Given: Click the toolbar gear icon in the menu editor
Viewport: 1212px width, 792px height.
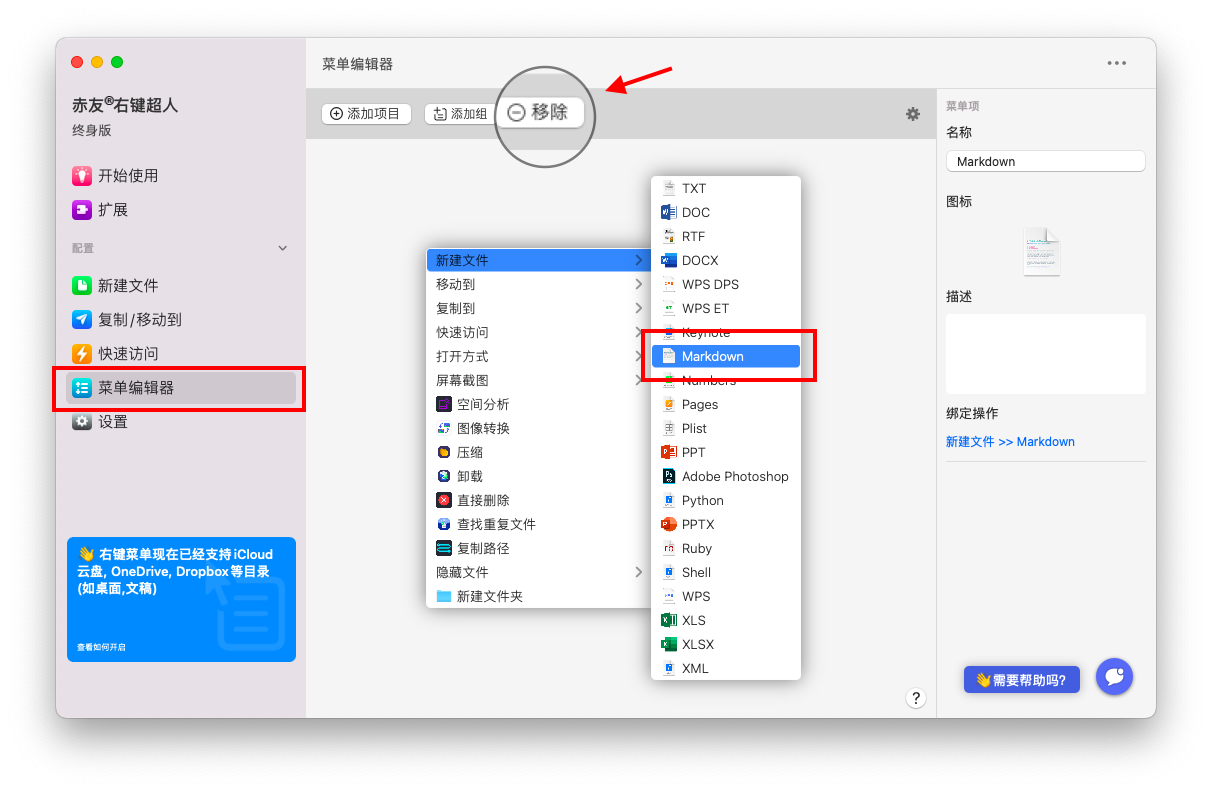Looking at the screenshot, I should (913, 114).
